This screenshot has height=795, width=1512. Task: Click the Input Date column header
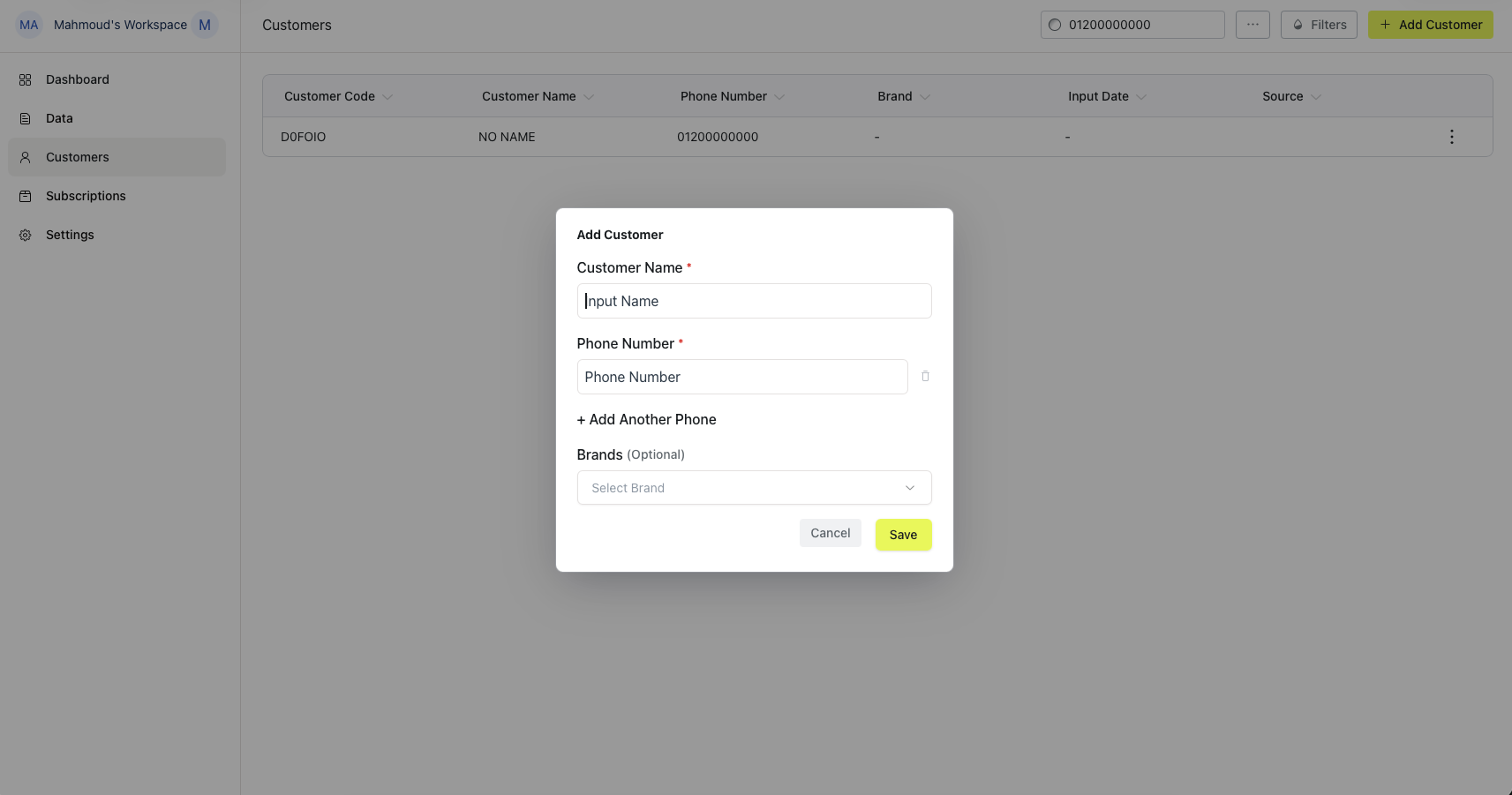click(x=1098, y=96)
